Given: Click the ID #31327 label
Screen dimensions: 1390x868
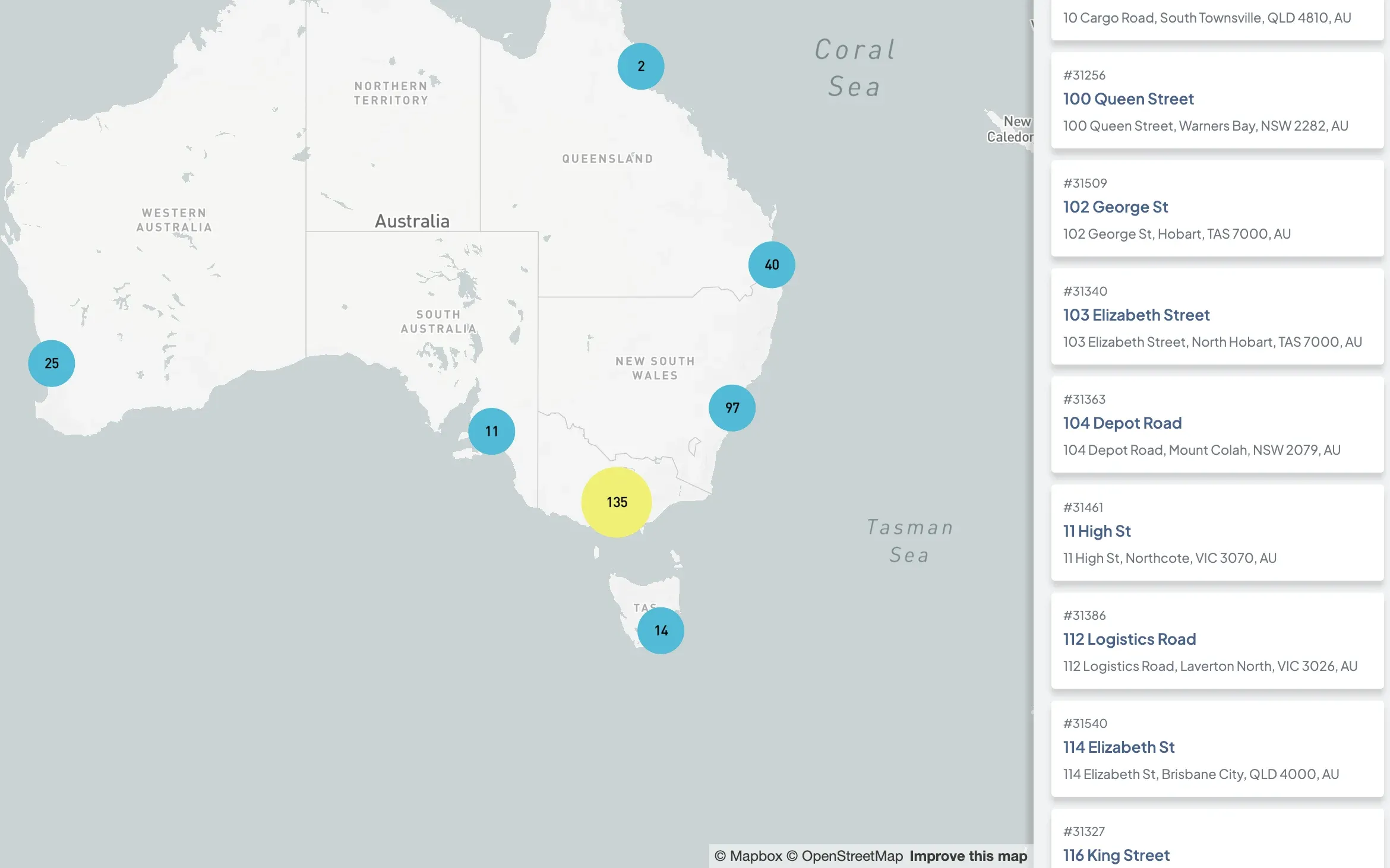Looking at the screenshot, I should pyautogui.click(x=1084, y=832).
